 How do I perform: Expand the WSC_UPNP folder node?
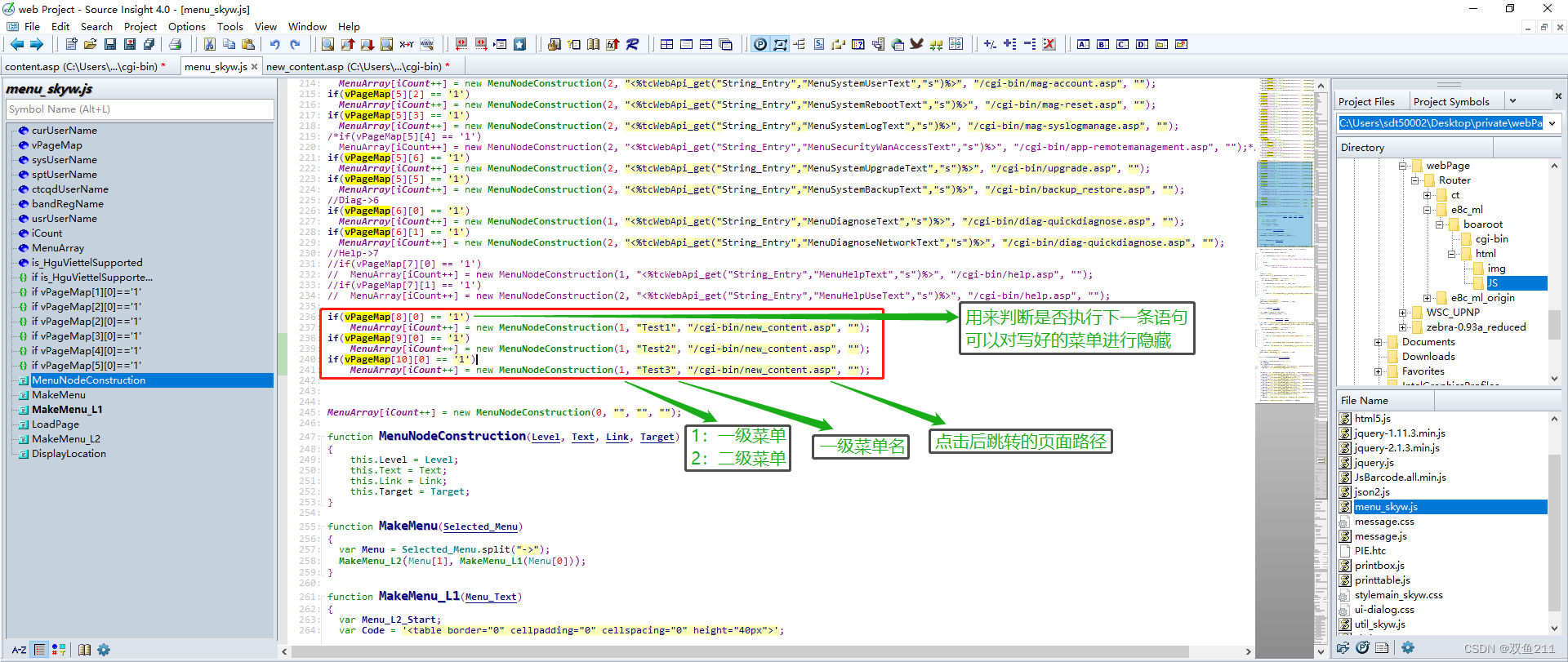pyautogui.click(x=1402, y=313)
